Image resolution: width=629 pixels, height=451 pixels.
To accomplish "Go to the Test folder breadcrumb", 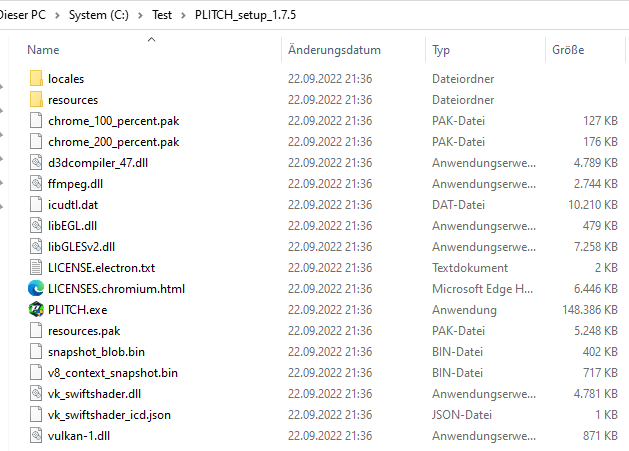I will click(x=162, y=15).
